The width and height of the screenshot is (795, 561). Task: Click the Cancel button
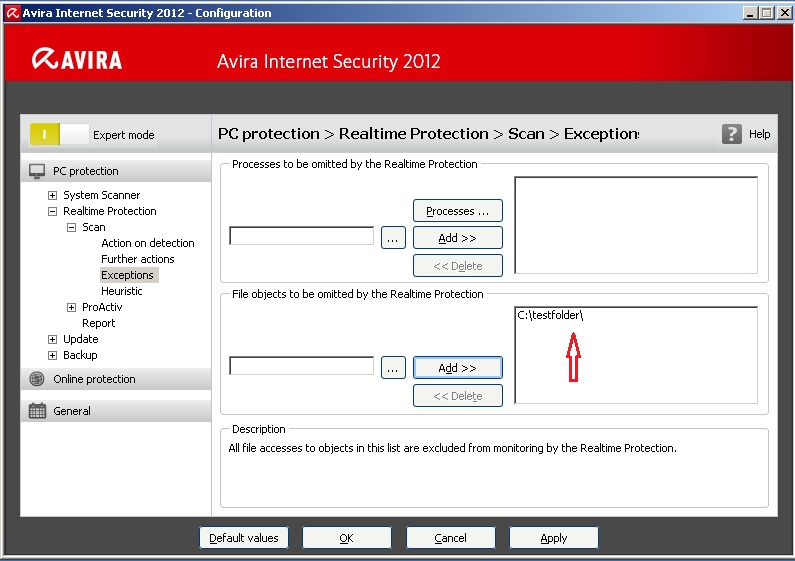(x=451, y=538)
